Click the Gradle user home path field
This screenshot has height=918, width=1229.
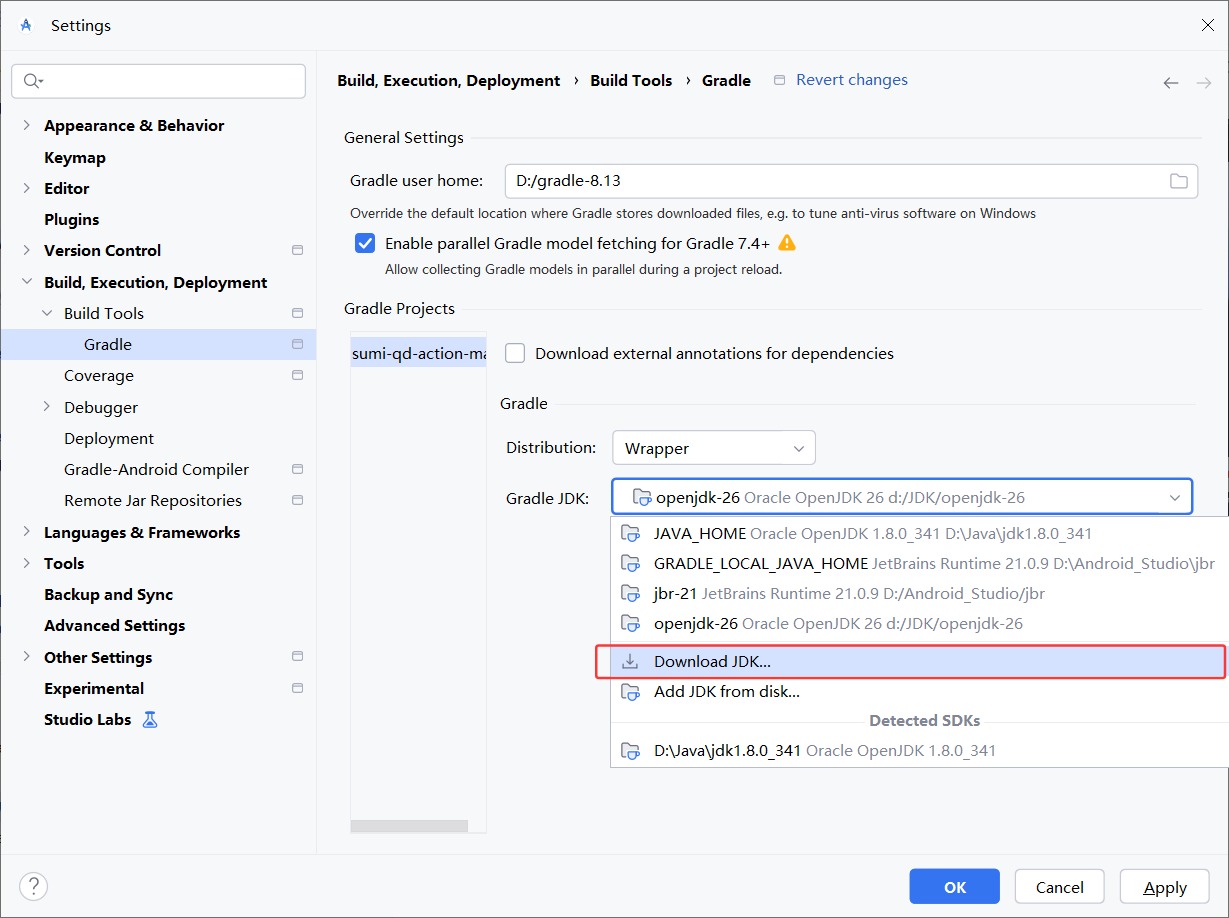click(851, 181)
